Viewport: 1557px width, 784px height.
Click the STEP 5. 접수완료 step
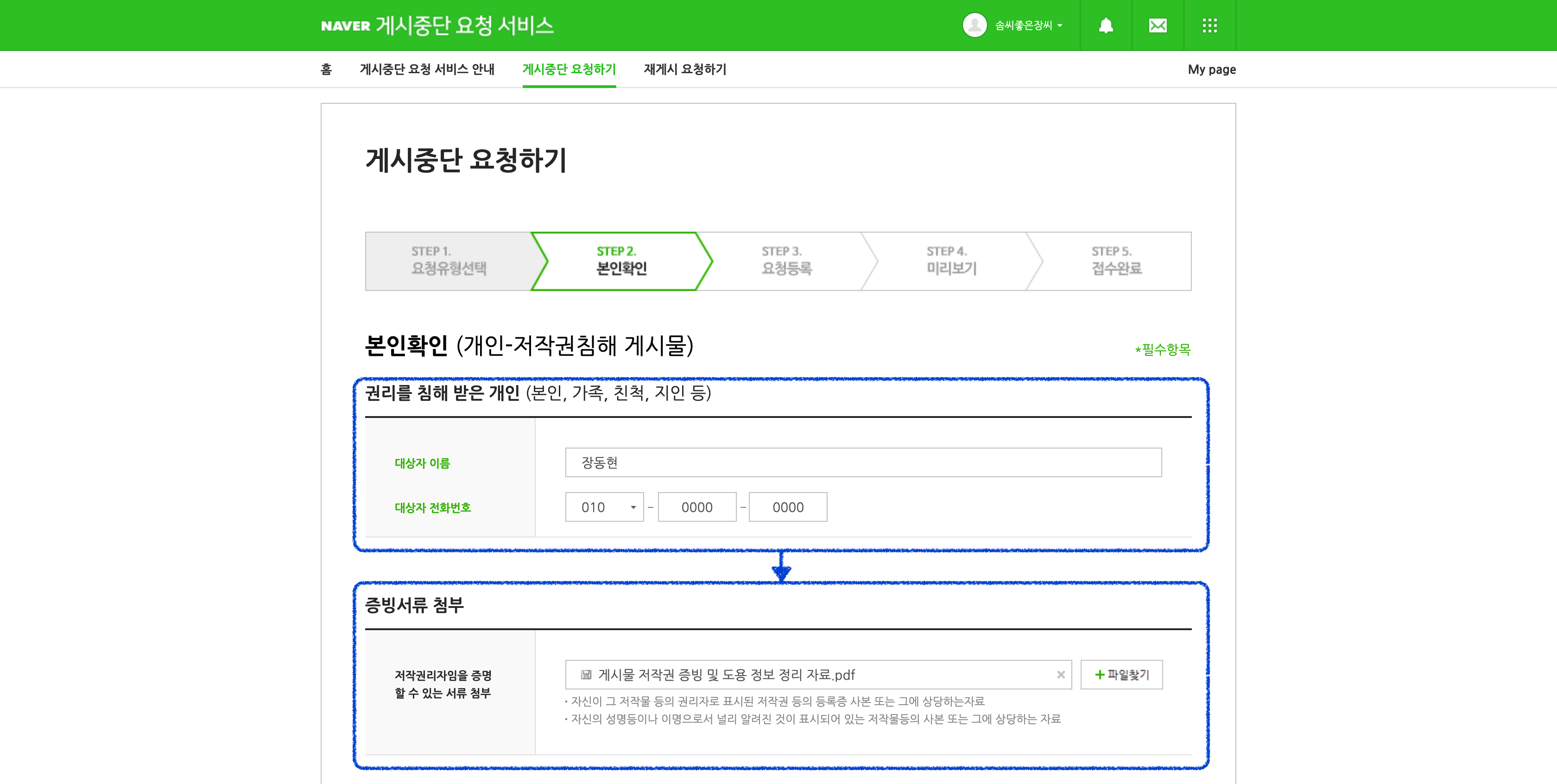point(1116,260)
